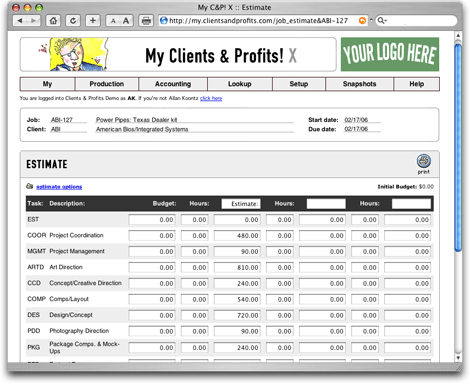The image size is (470, 384).
Task: Select COOR estimate field showing 480.00
Action: pos(237,236)
